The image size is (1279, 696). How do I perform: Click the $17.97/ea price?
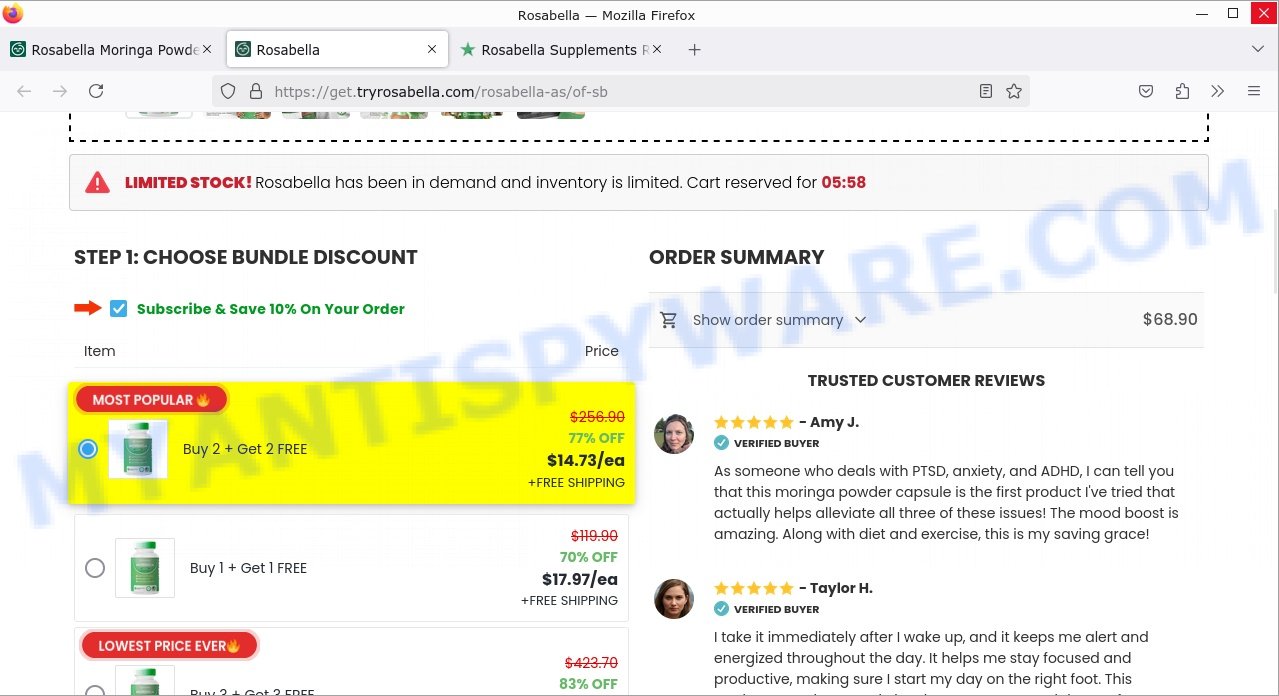coord(579,579)
